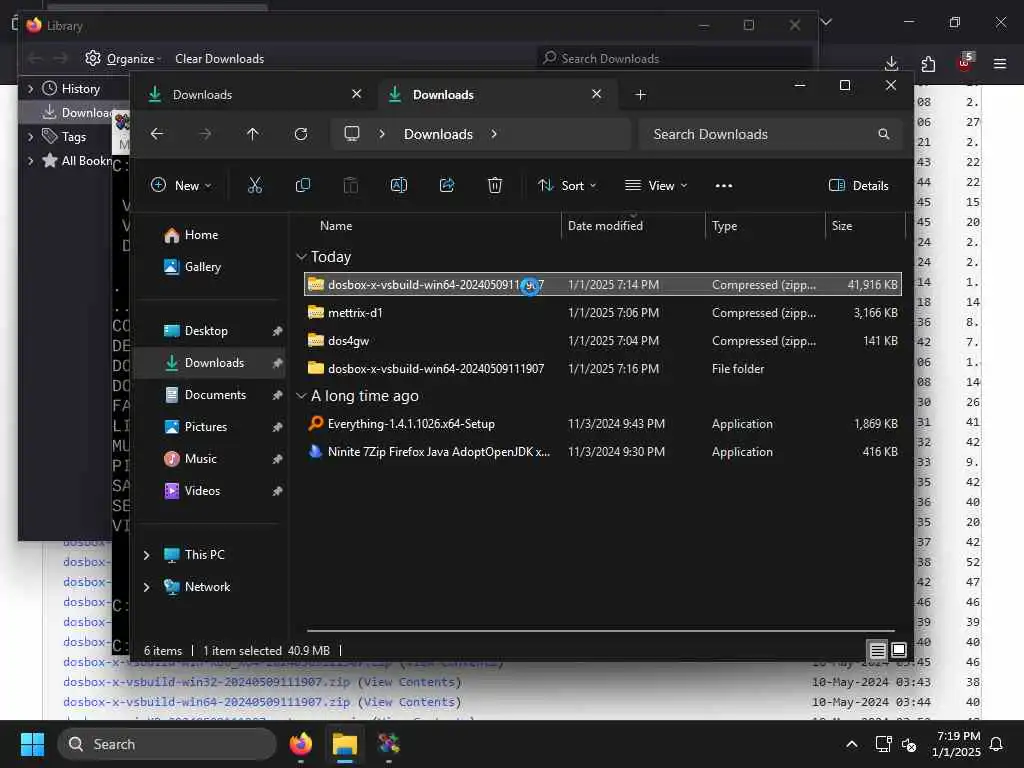Open the New dropdown menu
The width and height of the screenshot is (1024, 768).
[x=181, y=185]
